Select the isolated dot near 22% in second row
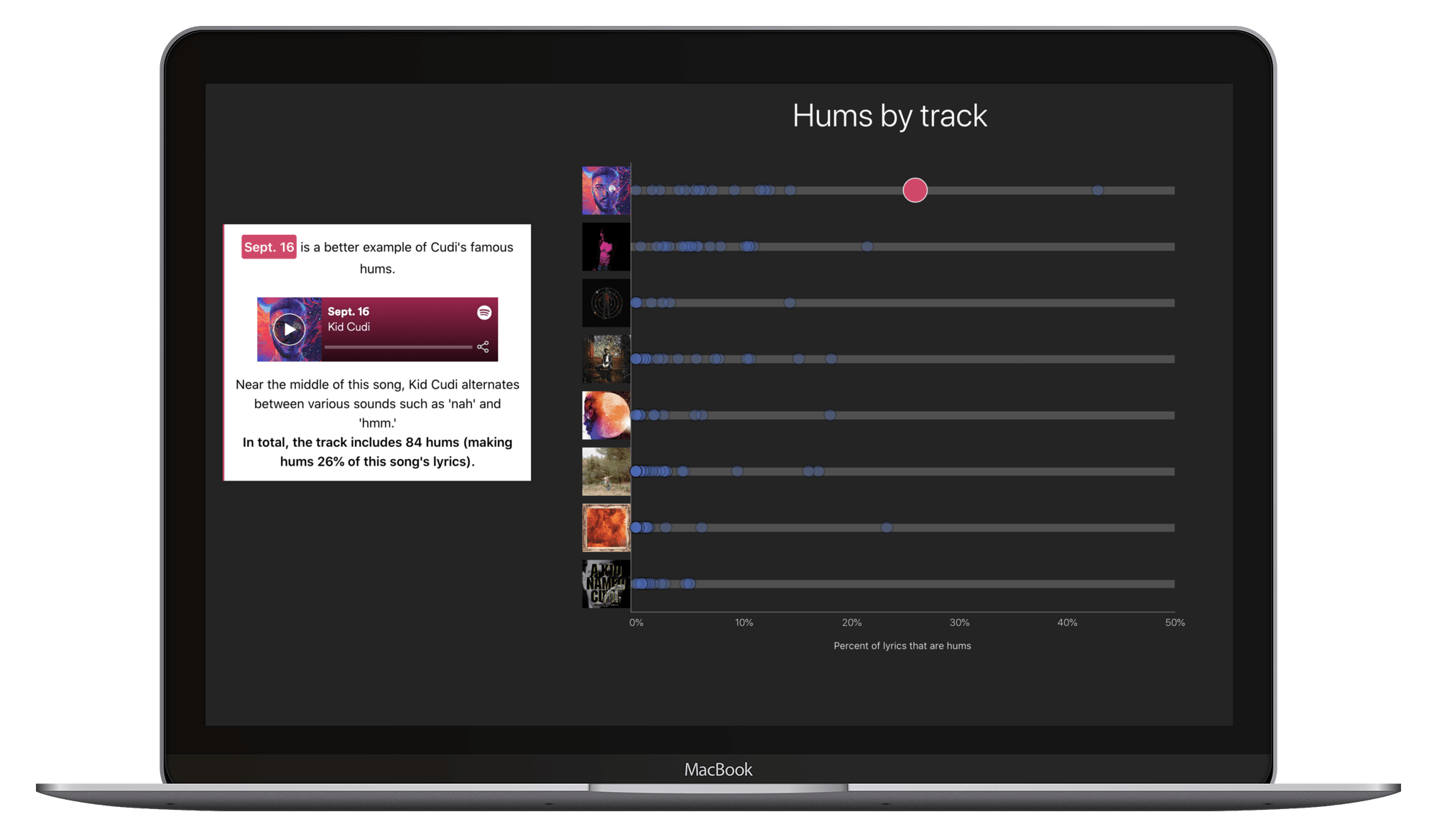 [x=867, y=246]
